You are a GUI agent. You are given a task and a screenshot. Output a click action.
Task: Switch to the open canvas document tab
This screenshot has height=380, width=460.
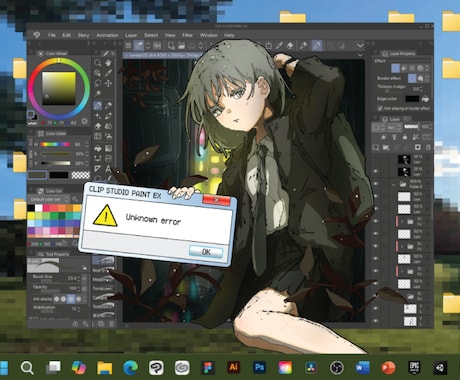point(163,55)
